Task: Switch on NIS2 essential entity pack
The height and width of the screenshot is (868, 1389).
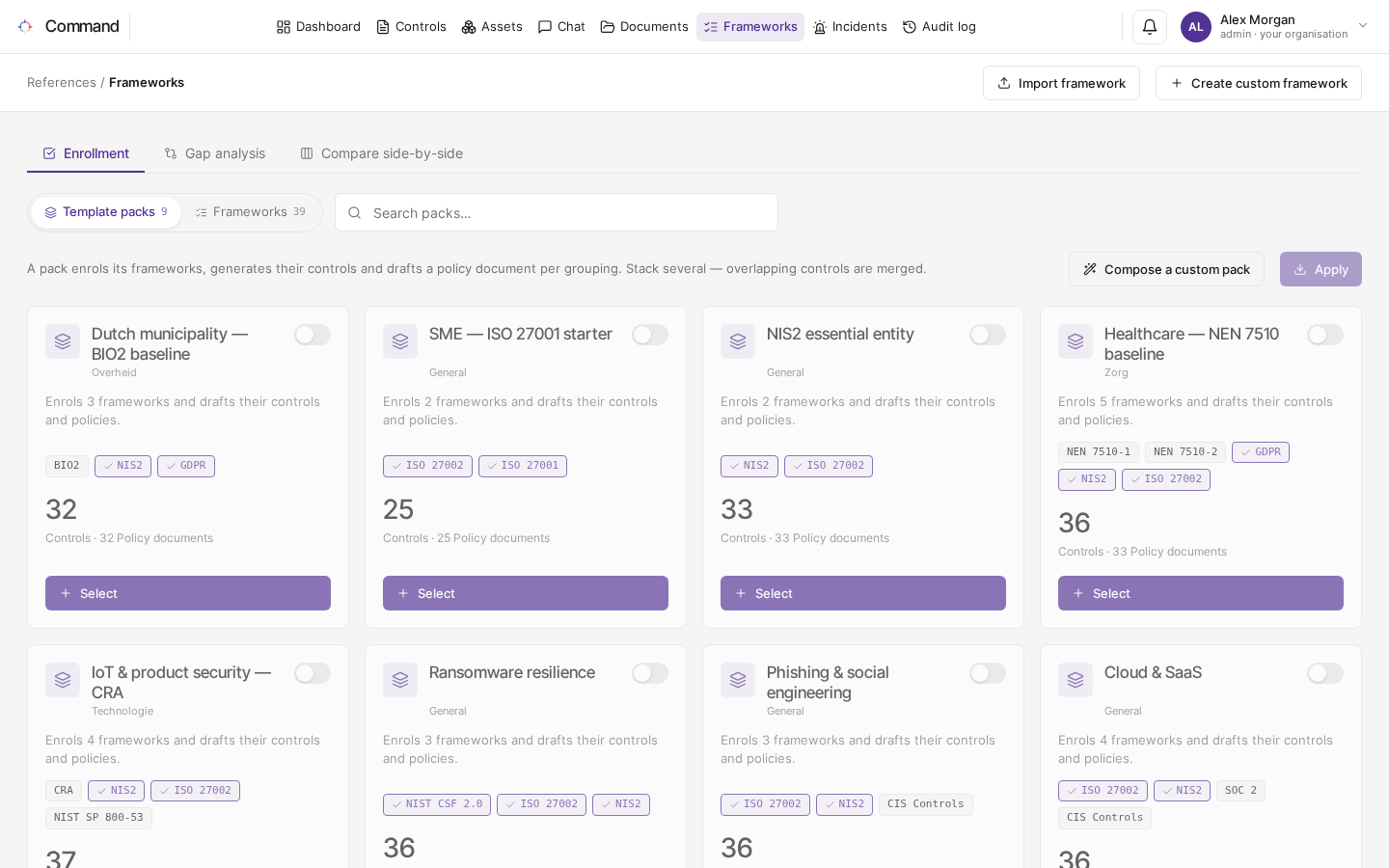Action: [x=988, y=335]
